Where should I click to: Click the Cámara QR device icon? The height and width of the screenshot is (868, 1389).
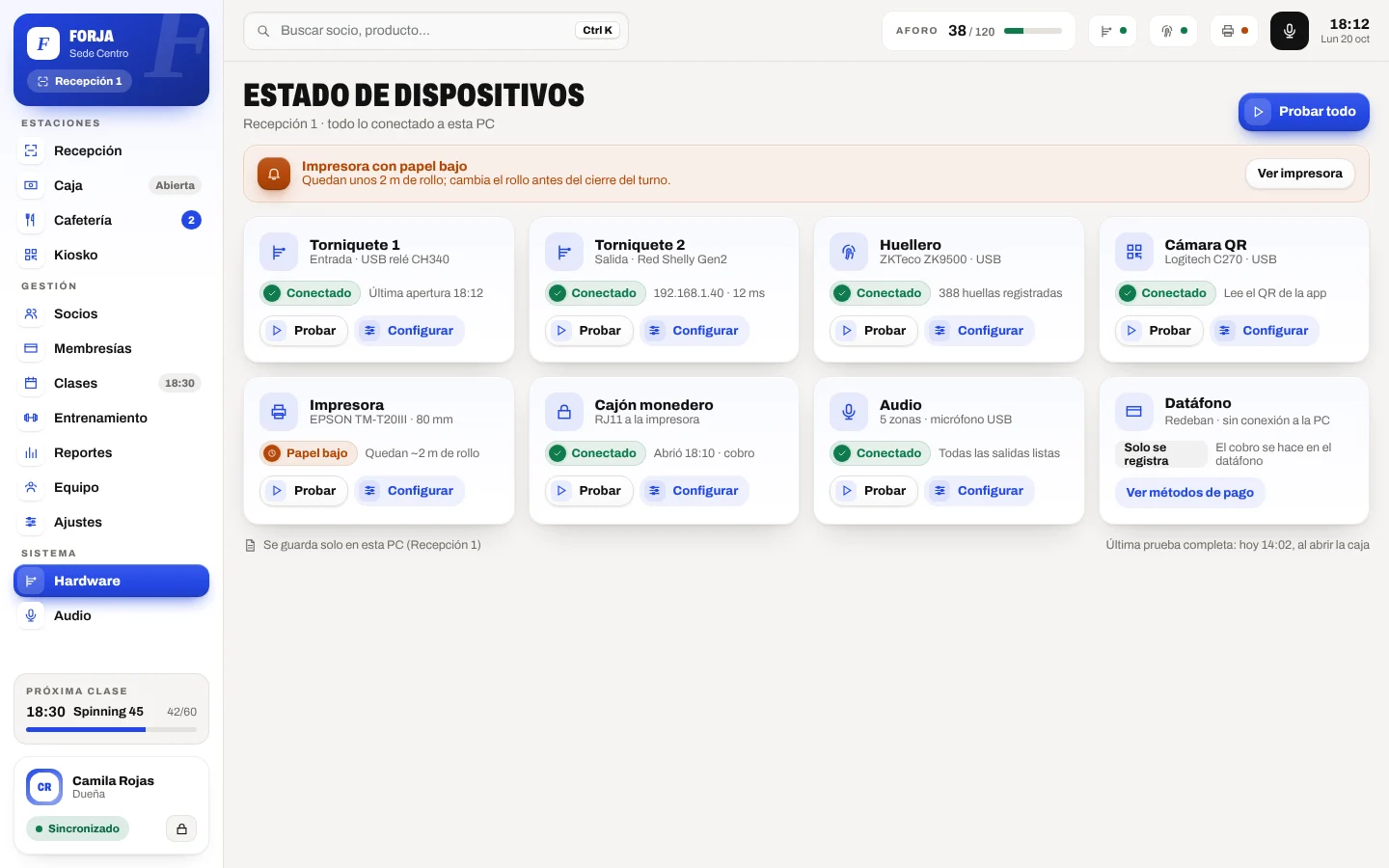click(x=1134, y=253)
